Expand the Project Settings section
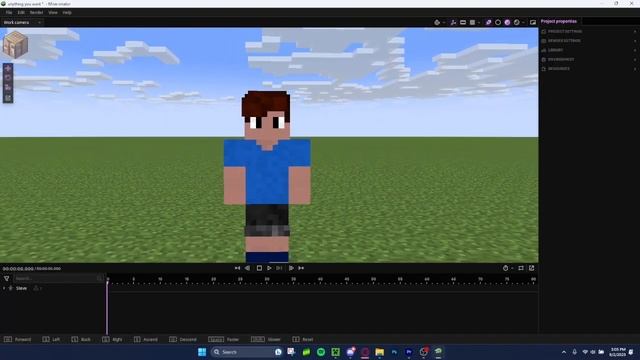The image size is (640, 360). click(x=589, y=31)
